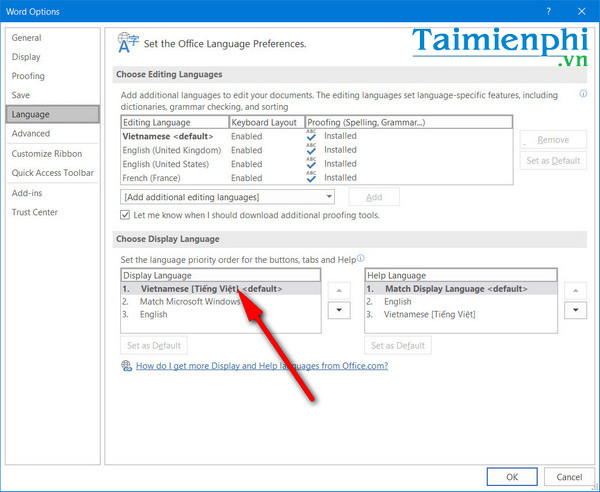Move display language up with arrow button
Screen dimensions: 600x492
click(x=339, y=291)
